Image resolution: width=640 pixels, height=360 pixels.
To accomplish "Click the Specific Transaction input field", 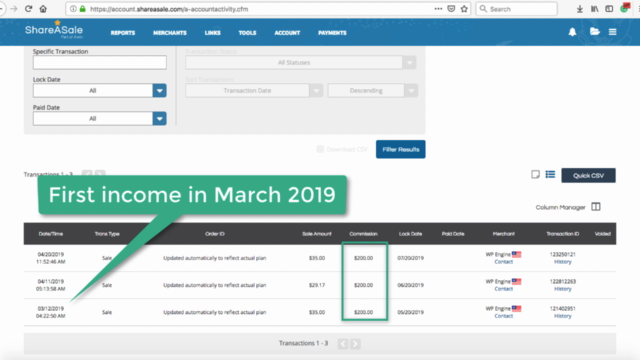I will pyautogui.click(x=100, y=62).
